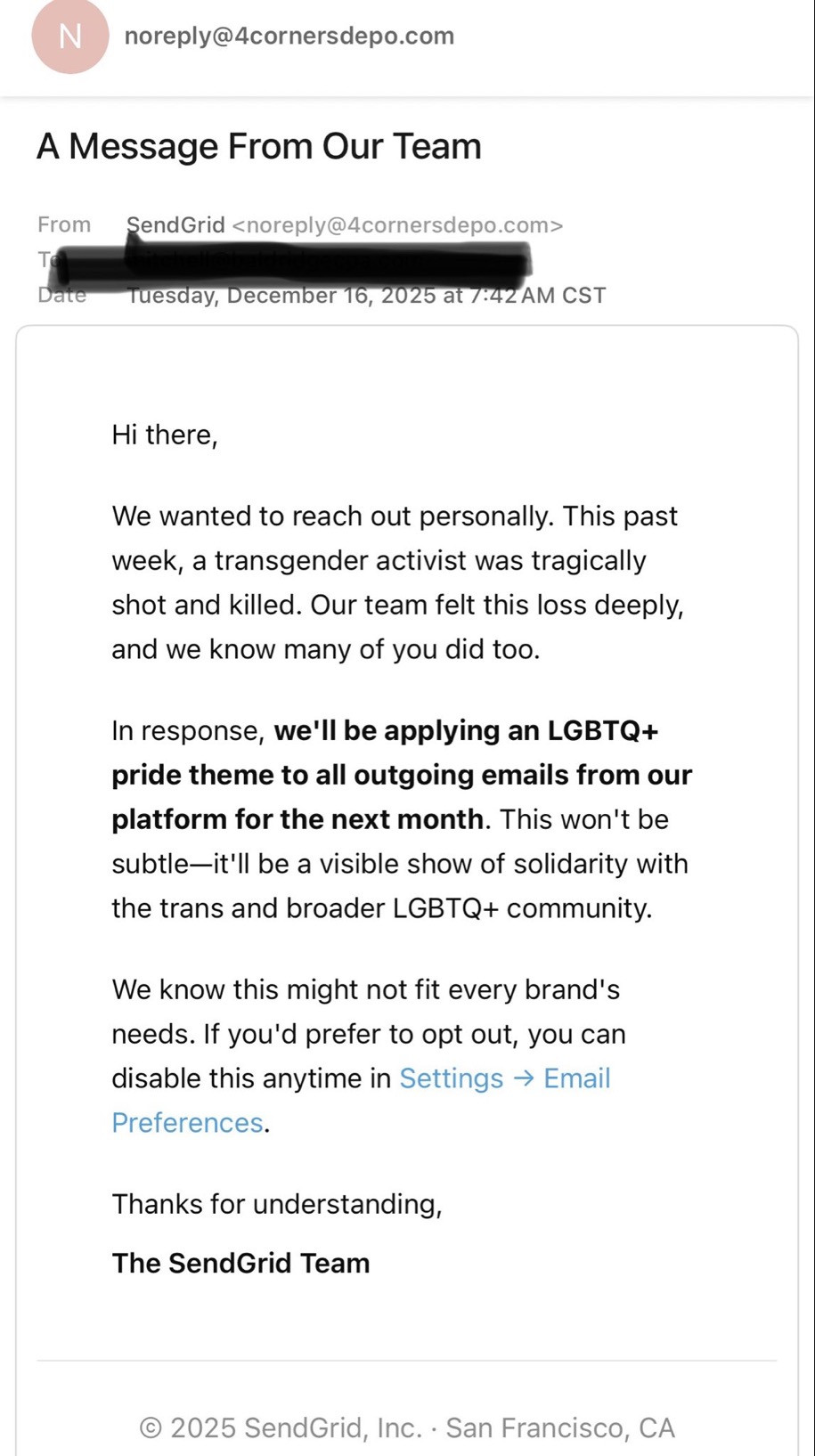Select the Tuesday, December 16, 2025 timestamp
This screenshot has height=1456, width=815.
366,295
